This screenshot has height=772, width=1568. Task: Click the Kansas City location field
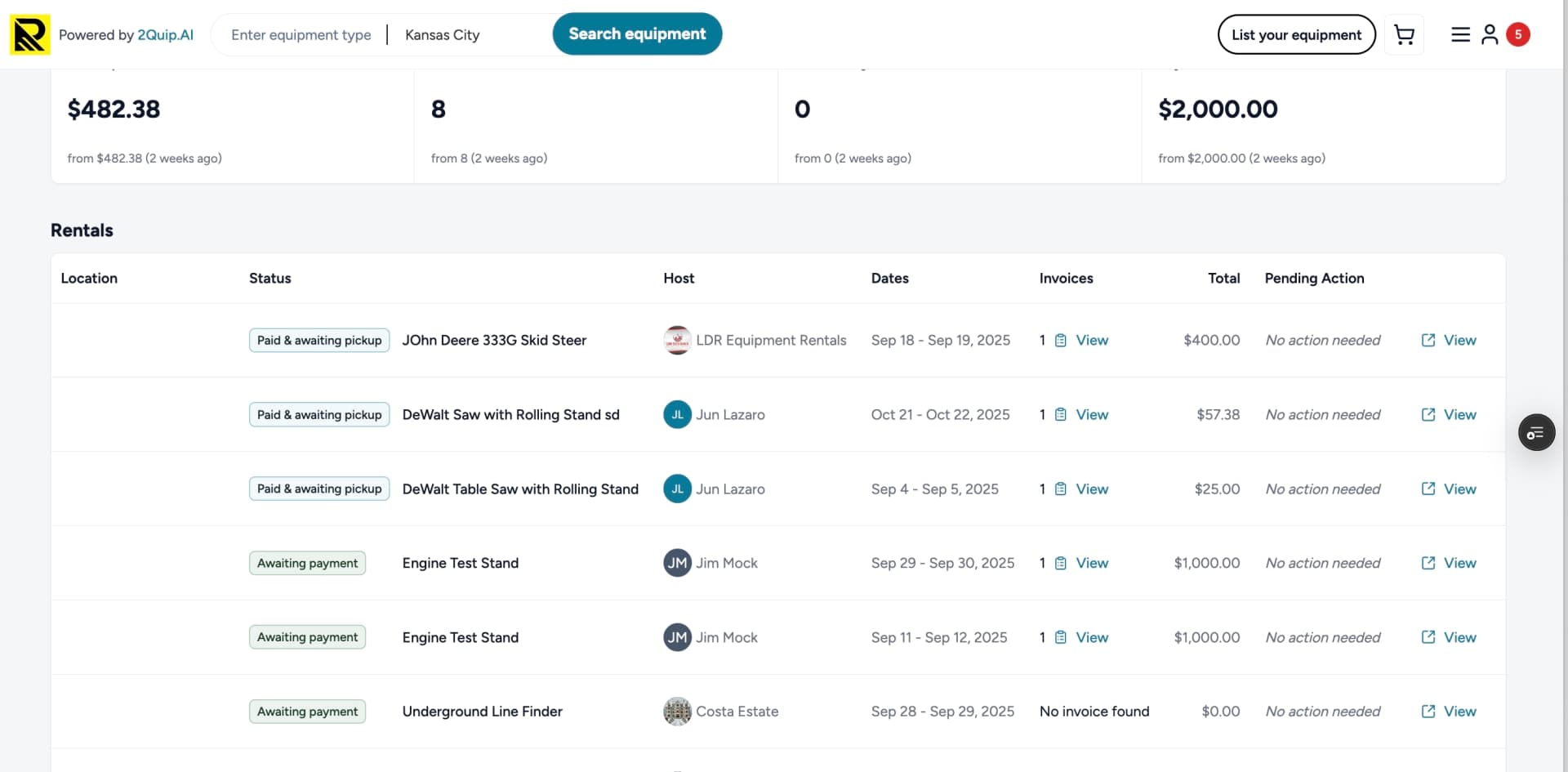point(465,35)
